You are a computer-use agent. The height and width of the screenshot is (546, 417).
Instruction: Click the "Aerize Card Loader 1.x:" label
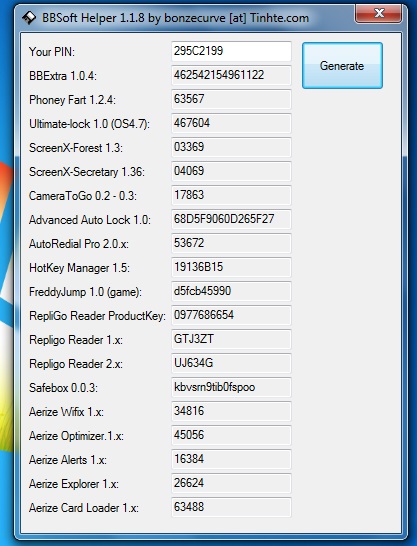coord(84,508)
